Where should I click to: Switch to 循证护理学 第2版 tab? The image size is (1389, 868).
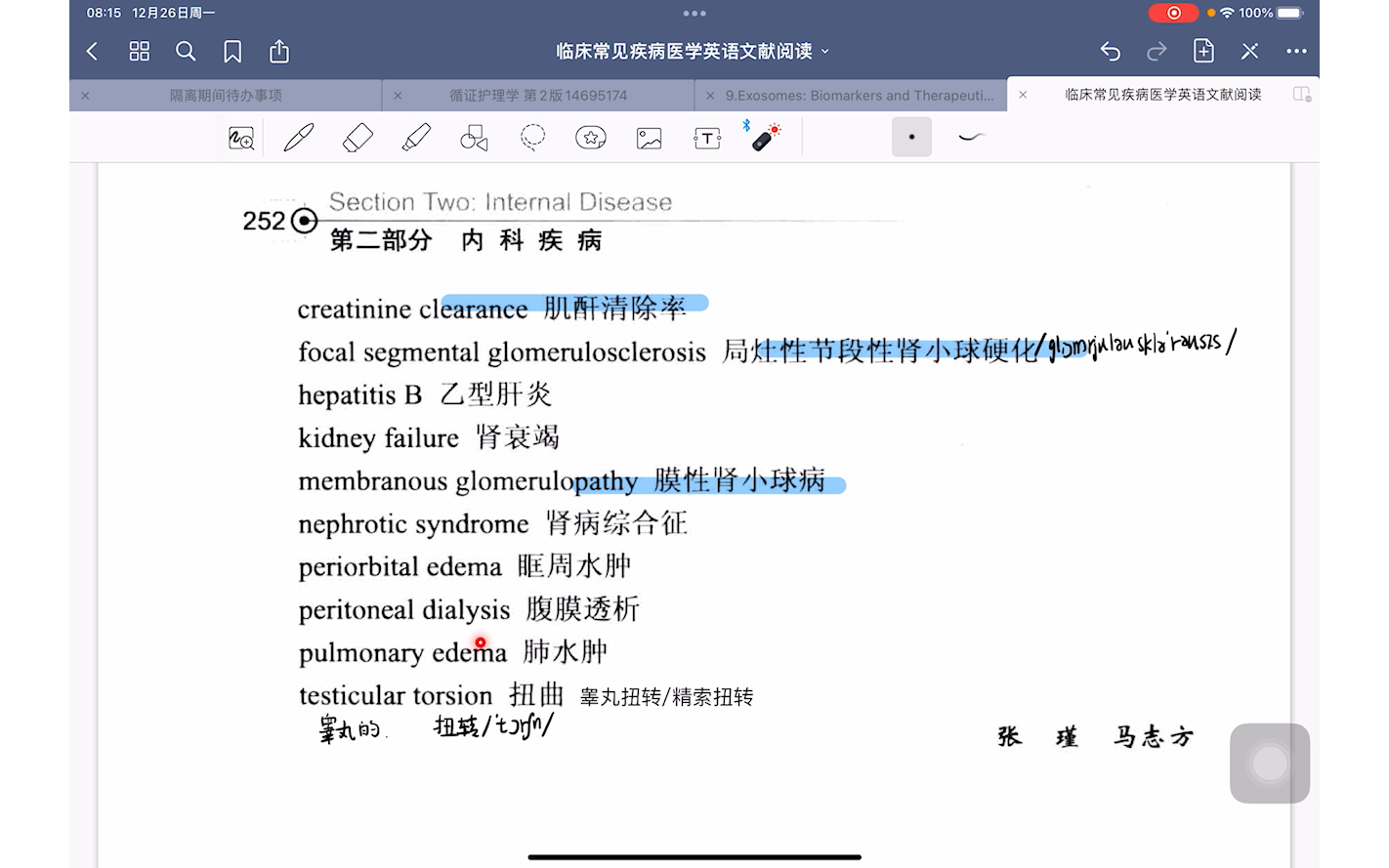[x=538, y=96]
